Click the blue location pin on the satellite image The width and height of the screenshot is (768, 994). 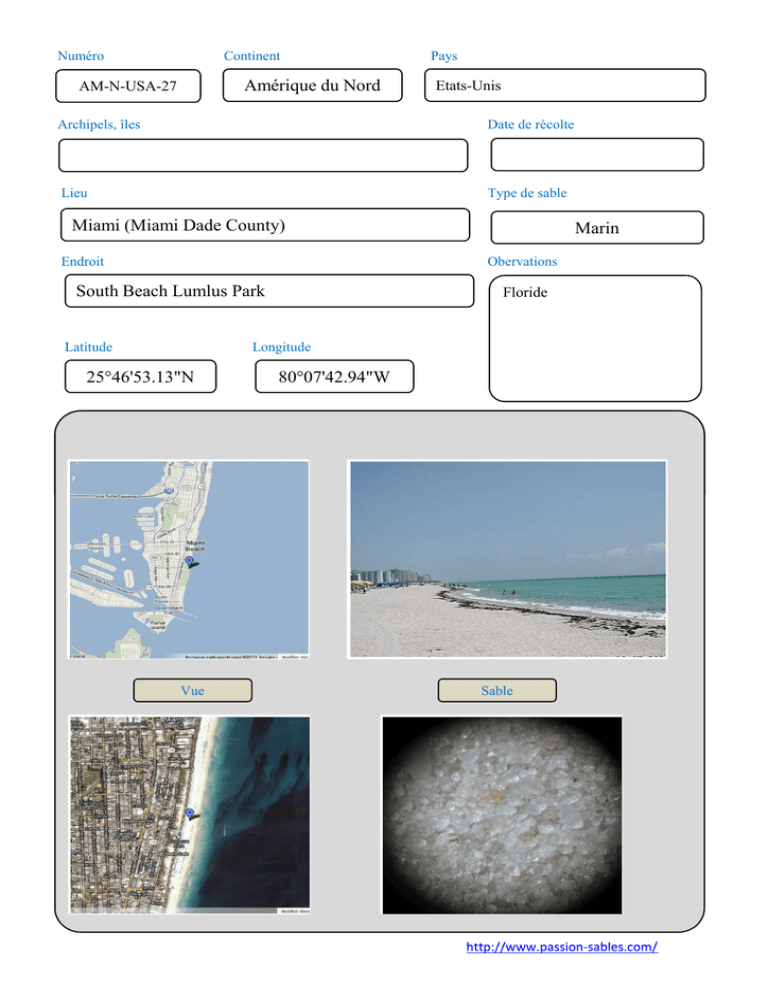coord(190,812)
